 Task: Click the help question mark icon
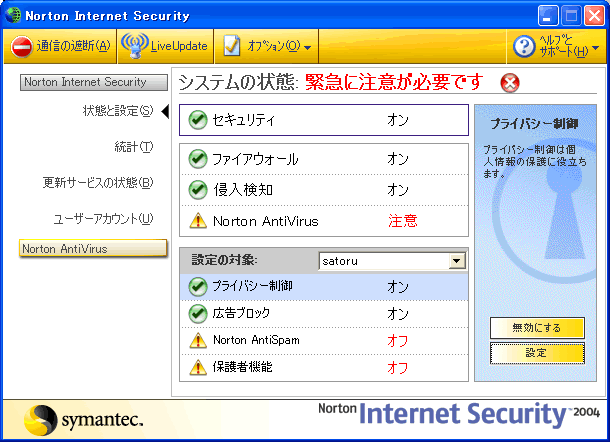524,46
